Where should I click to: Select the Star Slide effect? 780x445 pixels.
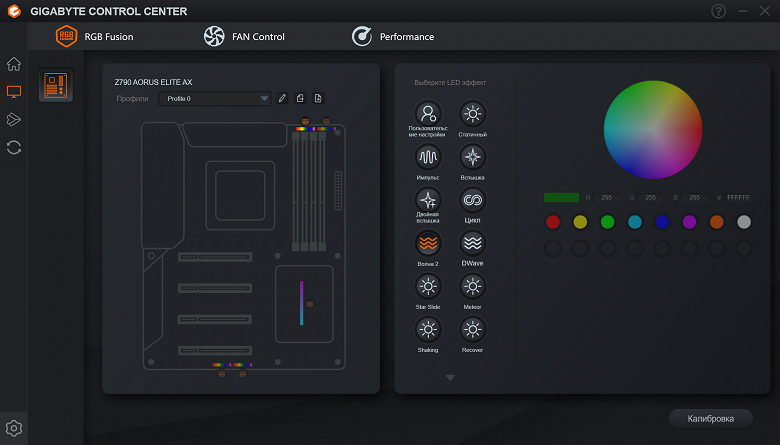[x=428, y=286]
